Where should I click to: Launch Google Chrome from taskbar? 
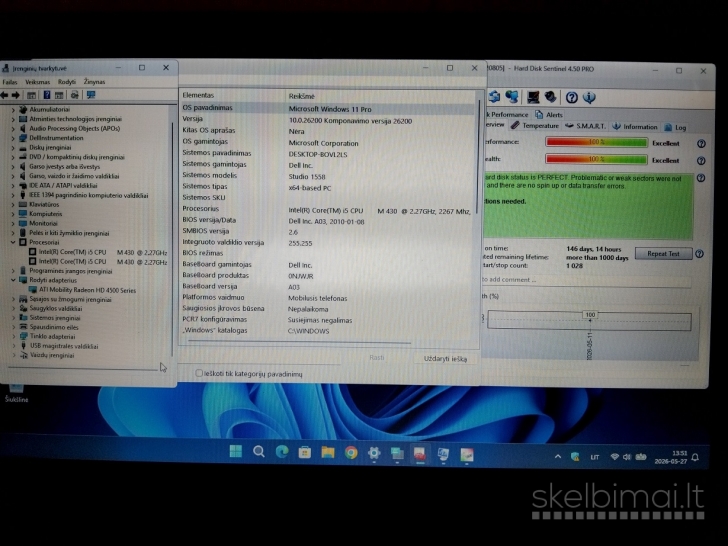tap(351, 453)
